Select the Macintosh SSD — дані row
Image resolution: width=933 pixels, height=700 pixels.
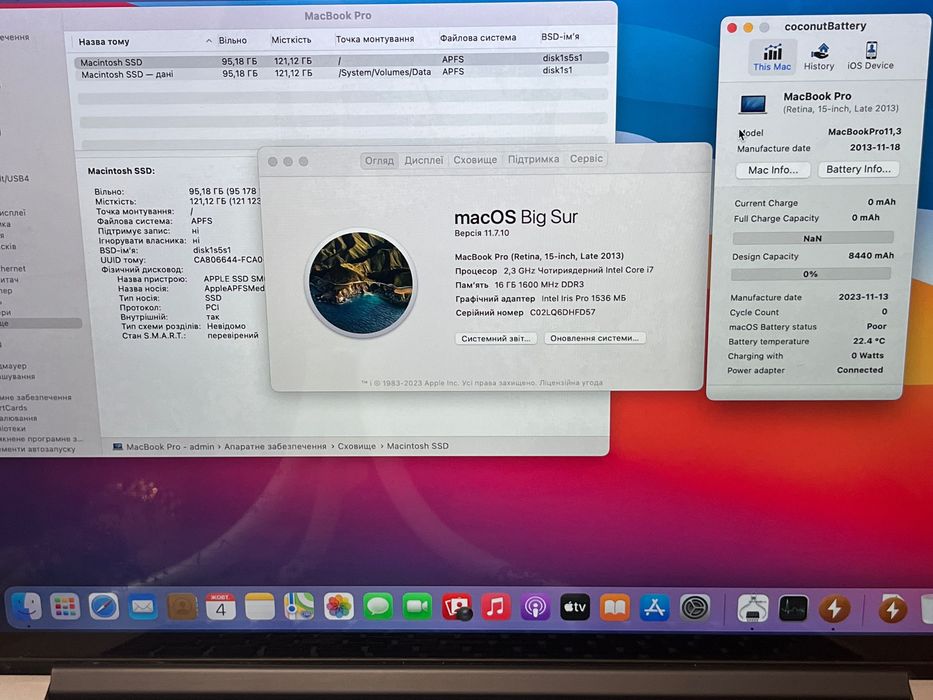coord(341,73)
